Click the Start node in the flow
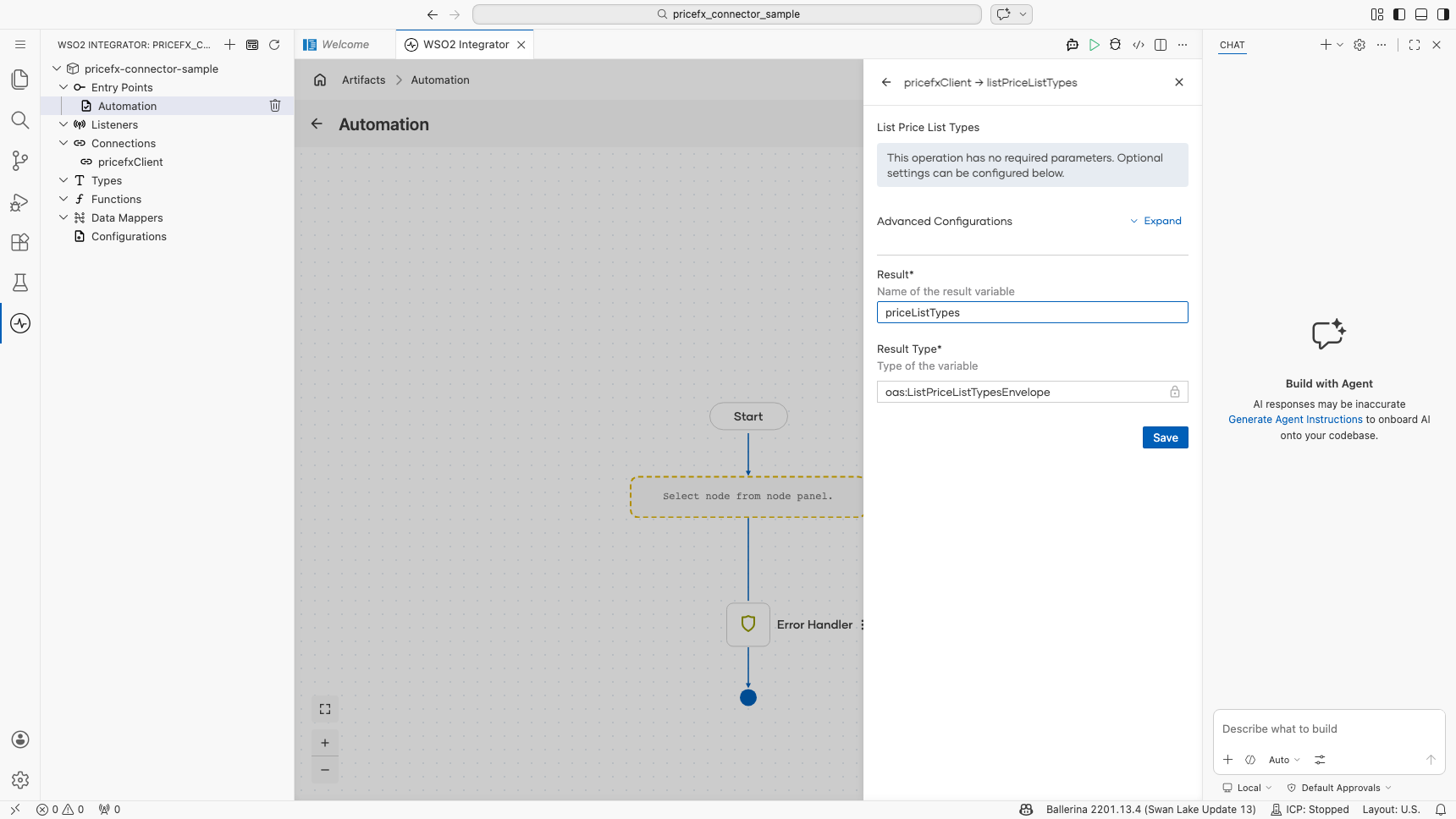The width and height of the screenshot is (1456, 819). (748, 416)
